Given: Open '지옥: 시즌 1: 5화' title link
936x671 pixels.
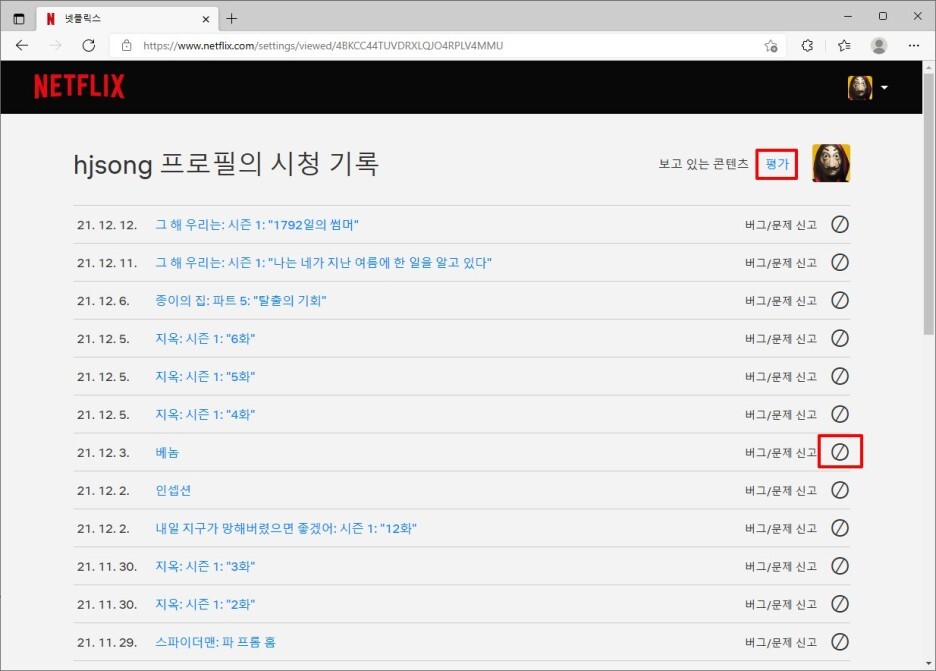Looking at the screenshot, I should pos(205,377).
